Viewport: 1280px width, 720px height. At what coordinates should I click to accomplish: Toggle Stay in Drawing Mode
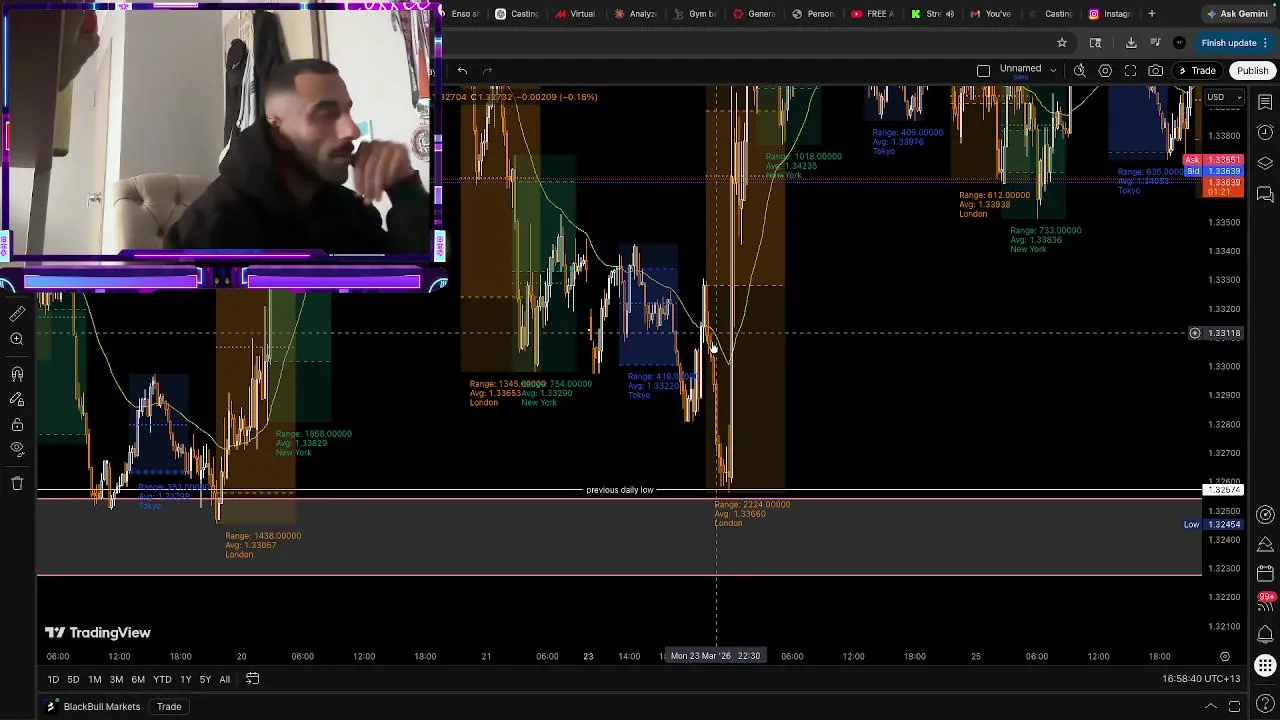click(x=17, y=399)
